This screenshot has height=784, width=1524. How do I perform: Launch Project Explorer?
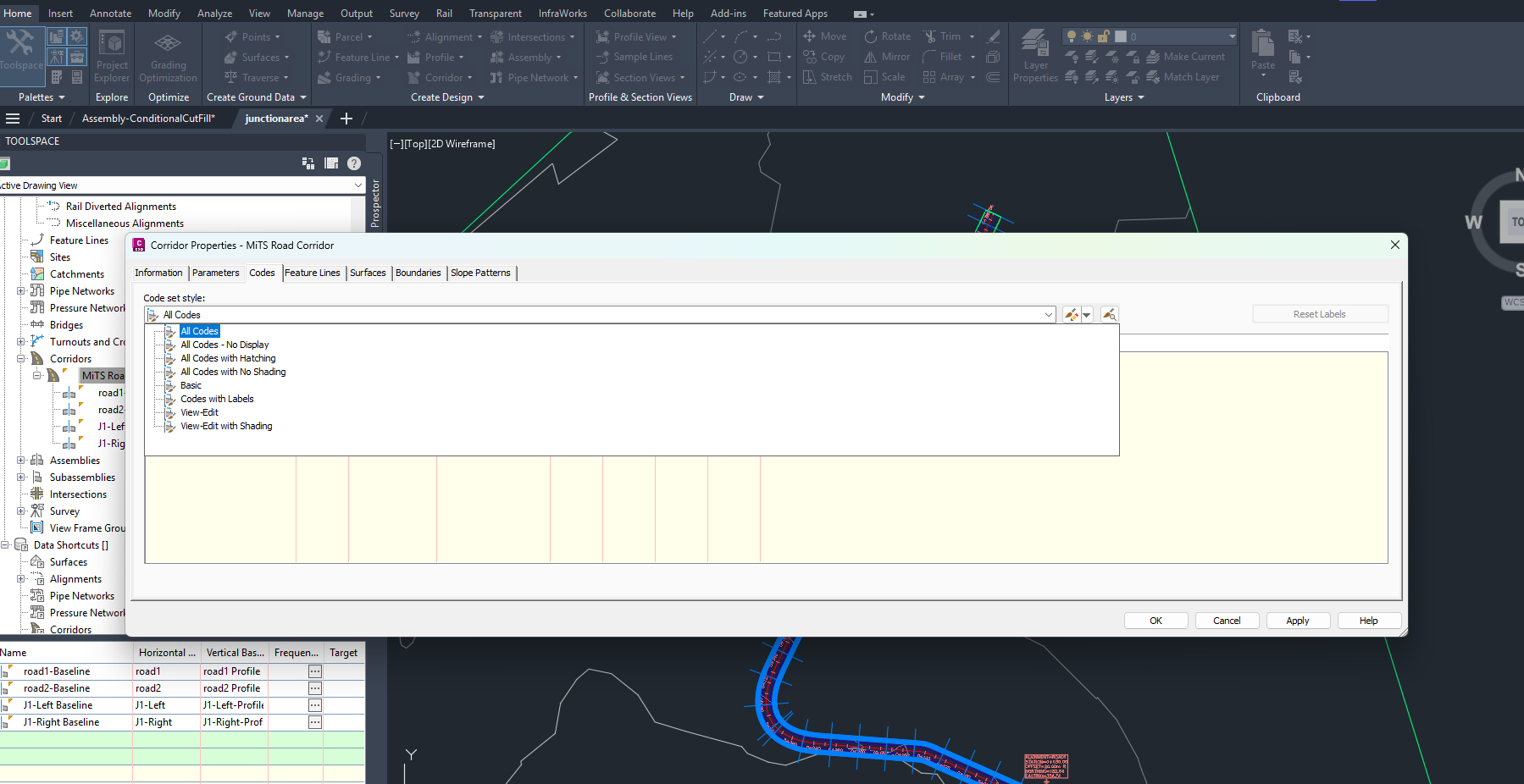pos(112,57)
